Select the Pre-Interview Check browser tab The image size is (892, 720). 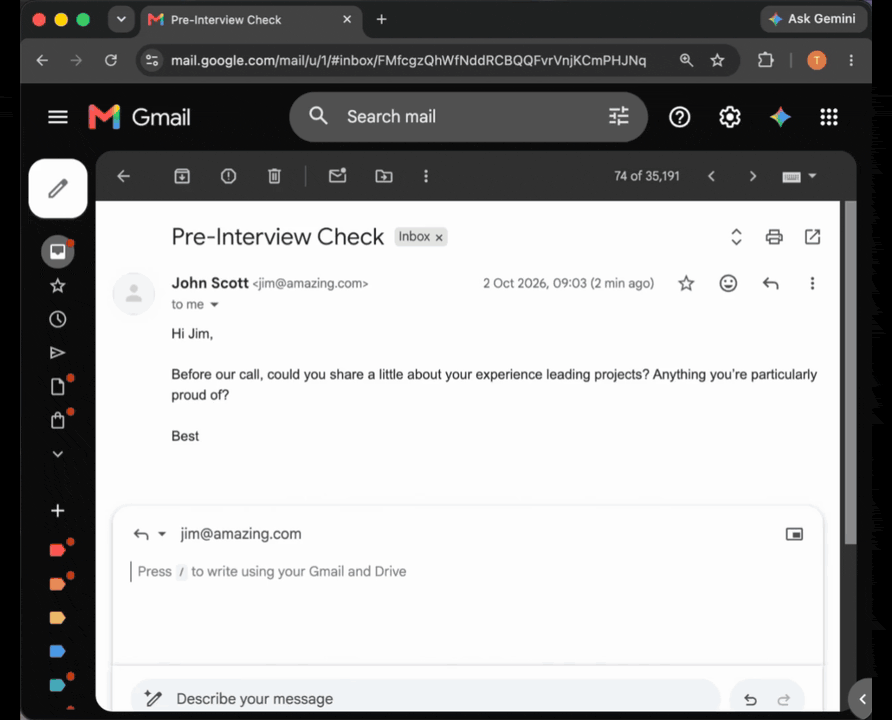[250, 20]
